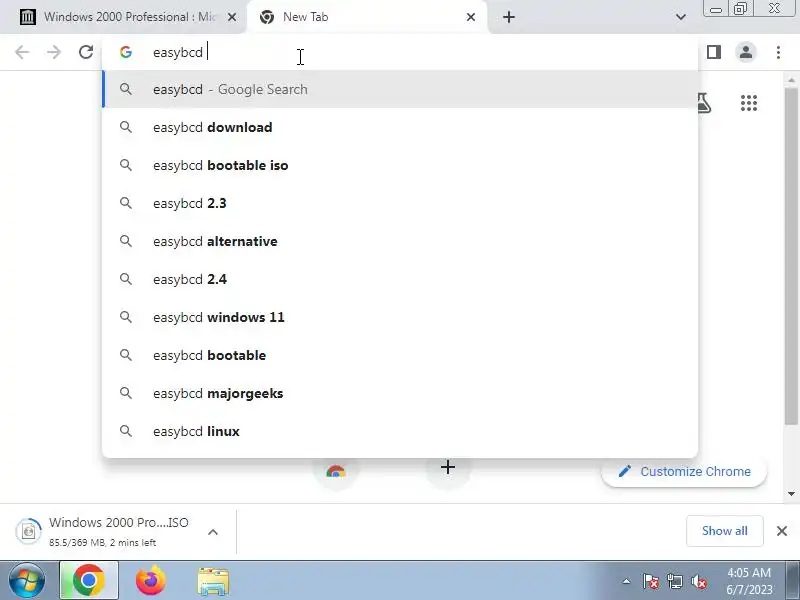Switch to Windows 2000 Professional tab
The height and width of the screenshot is (600, 800).
122,17
